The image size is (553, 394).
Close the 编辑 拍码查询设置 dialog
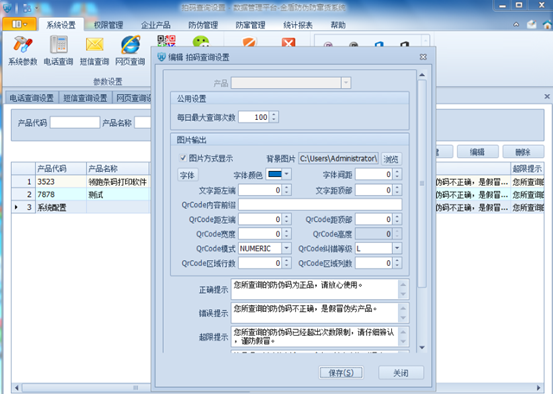click(x=423, y=57)
